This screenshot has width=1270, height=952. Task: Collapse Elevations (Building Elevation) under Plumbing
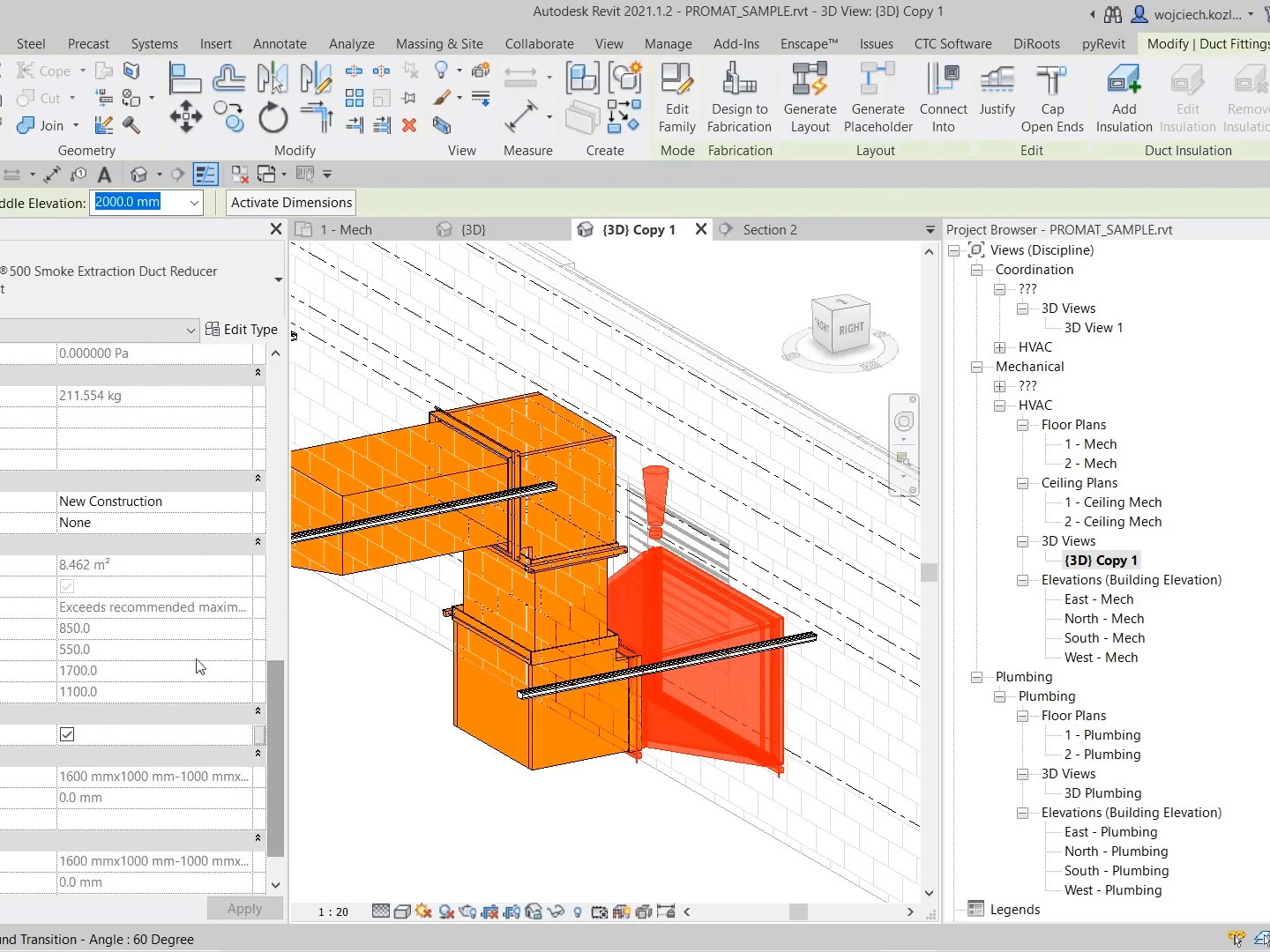pyautogui.click(x=1022, y=812)
